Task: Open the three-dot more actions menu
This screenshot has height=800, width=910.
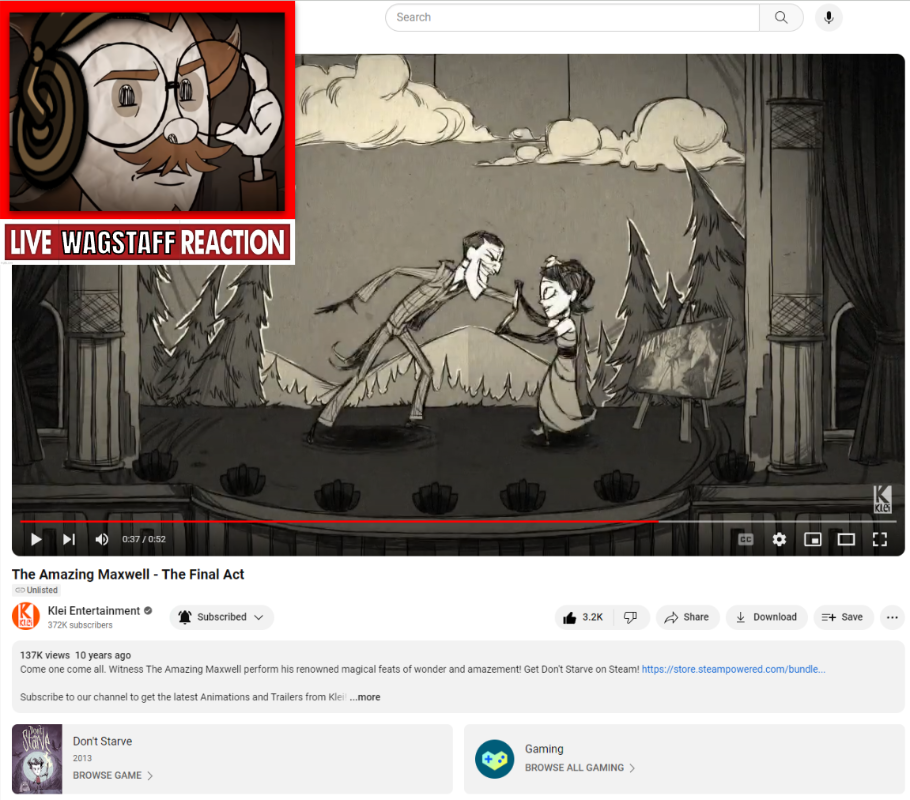Action: coord(893,617)
